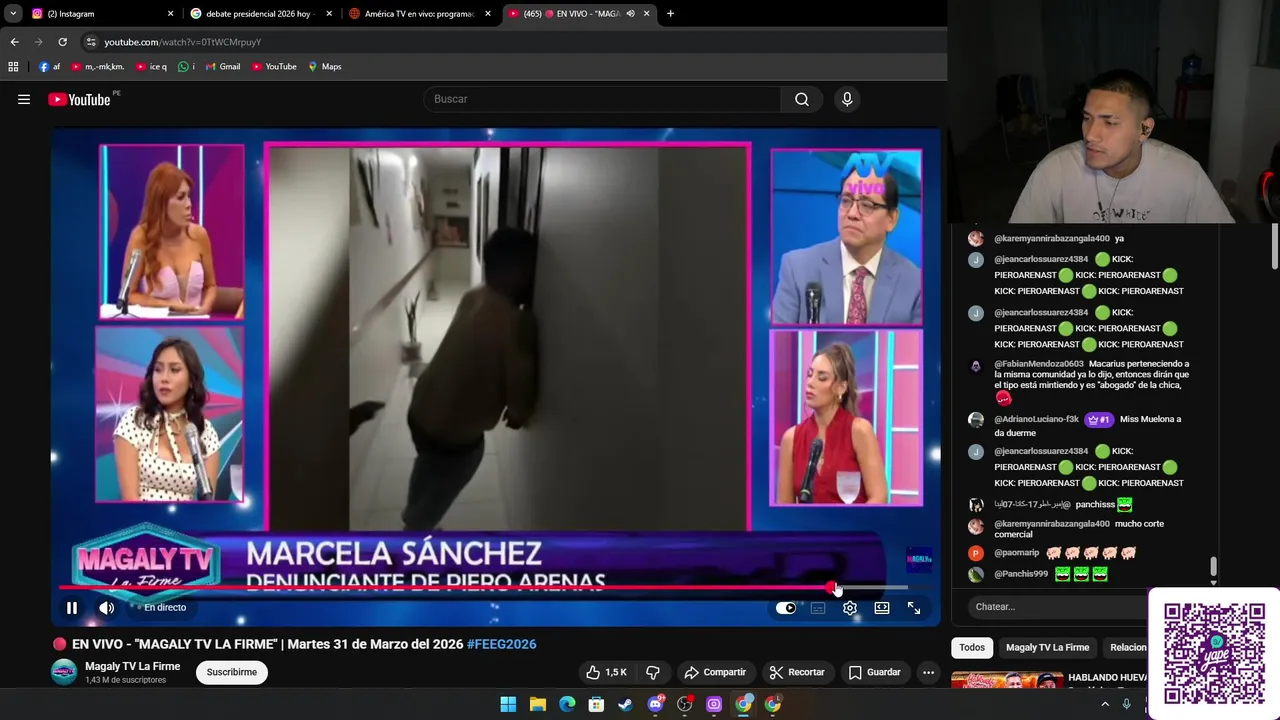Expand the tab search dropdown

point(13,14)
